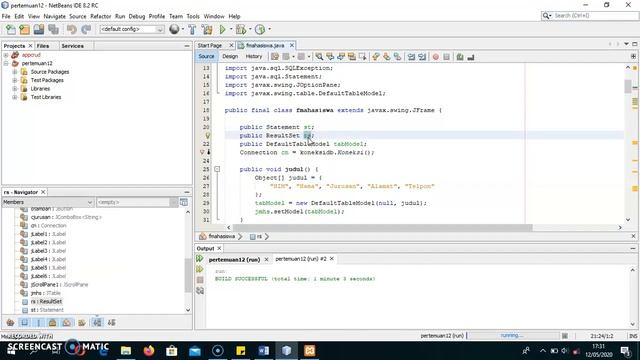The height and width of the screenshot is (360, 640).
Task: Switch to the History view button
Action: [x=253, y=56]
